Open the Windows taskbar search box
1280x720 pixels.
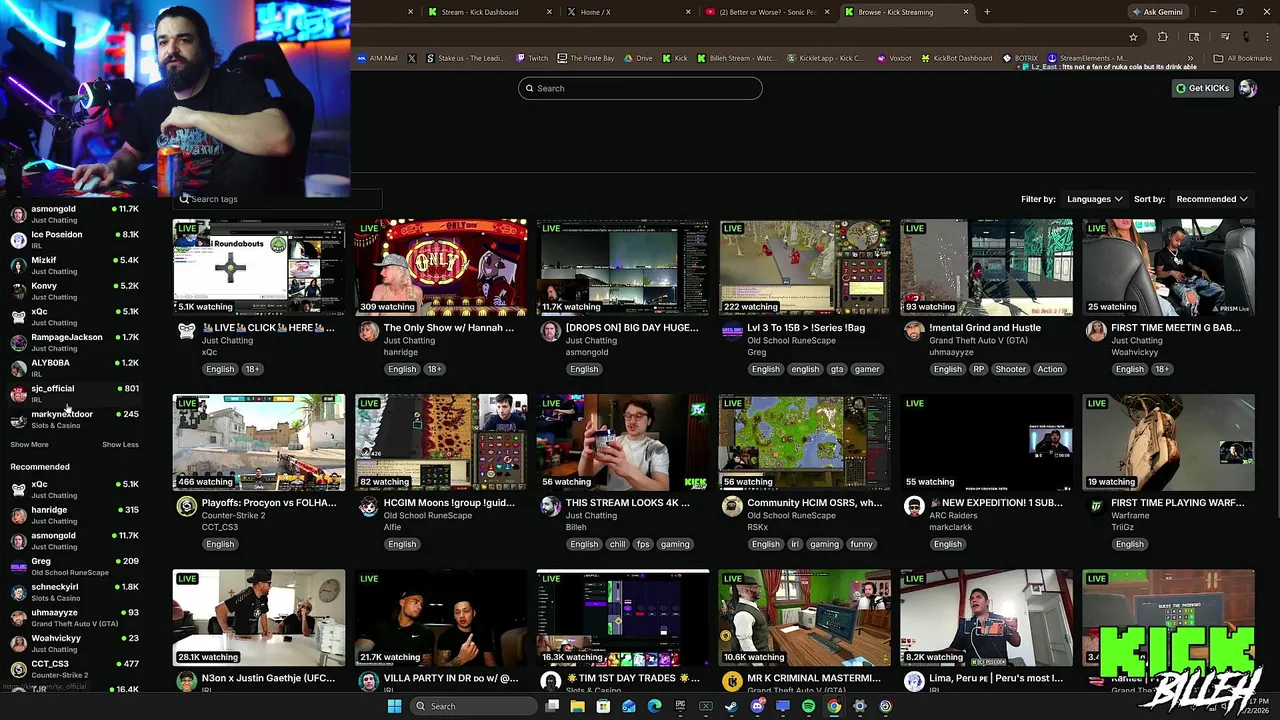pos(472,706)
